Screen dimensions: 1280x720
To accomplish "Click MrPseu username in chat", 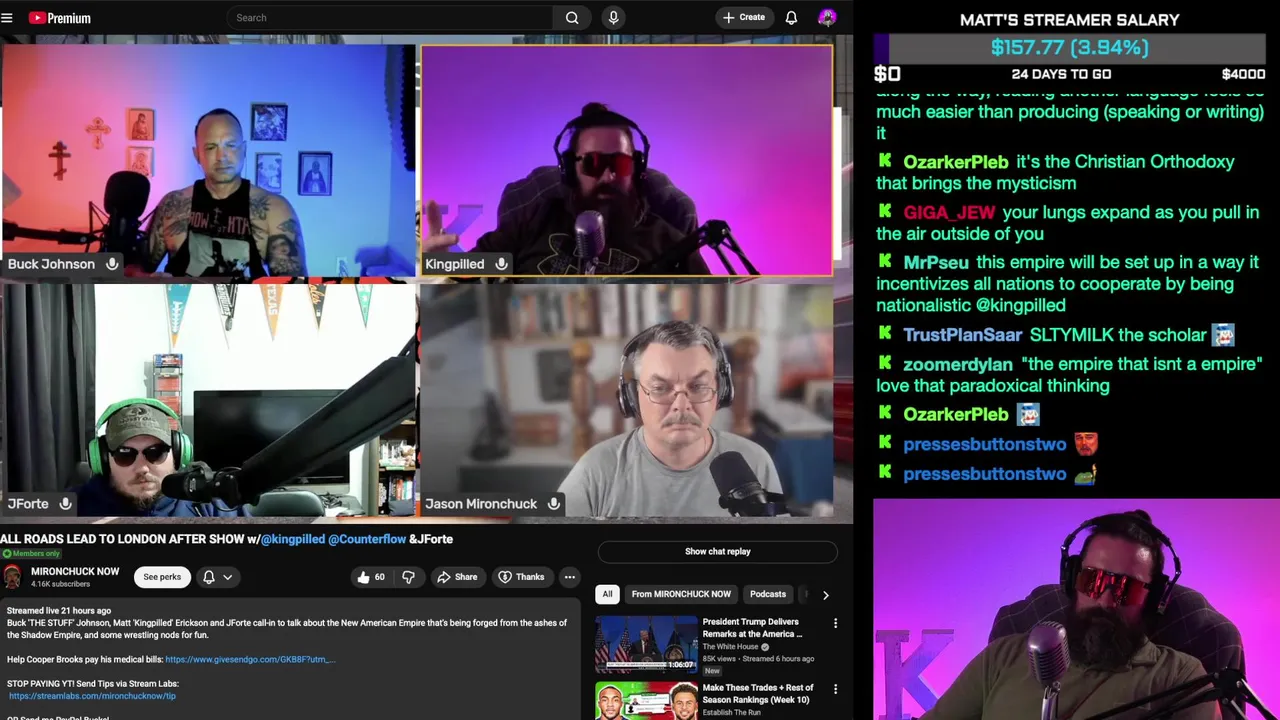I will 936,262.
